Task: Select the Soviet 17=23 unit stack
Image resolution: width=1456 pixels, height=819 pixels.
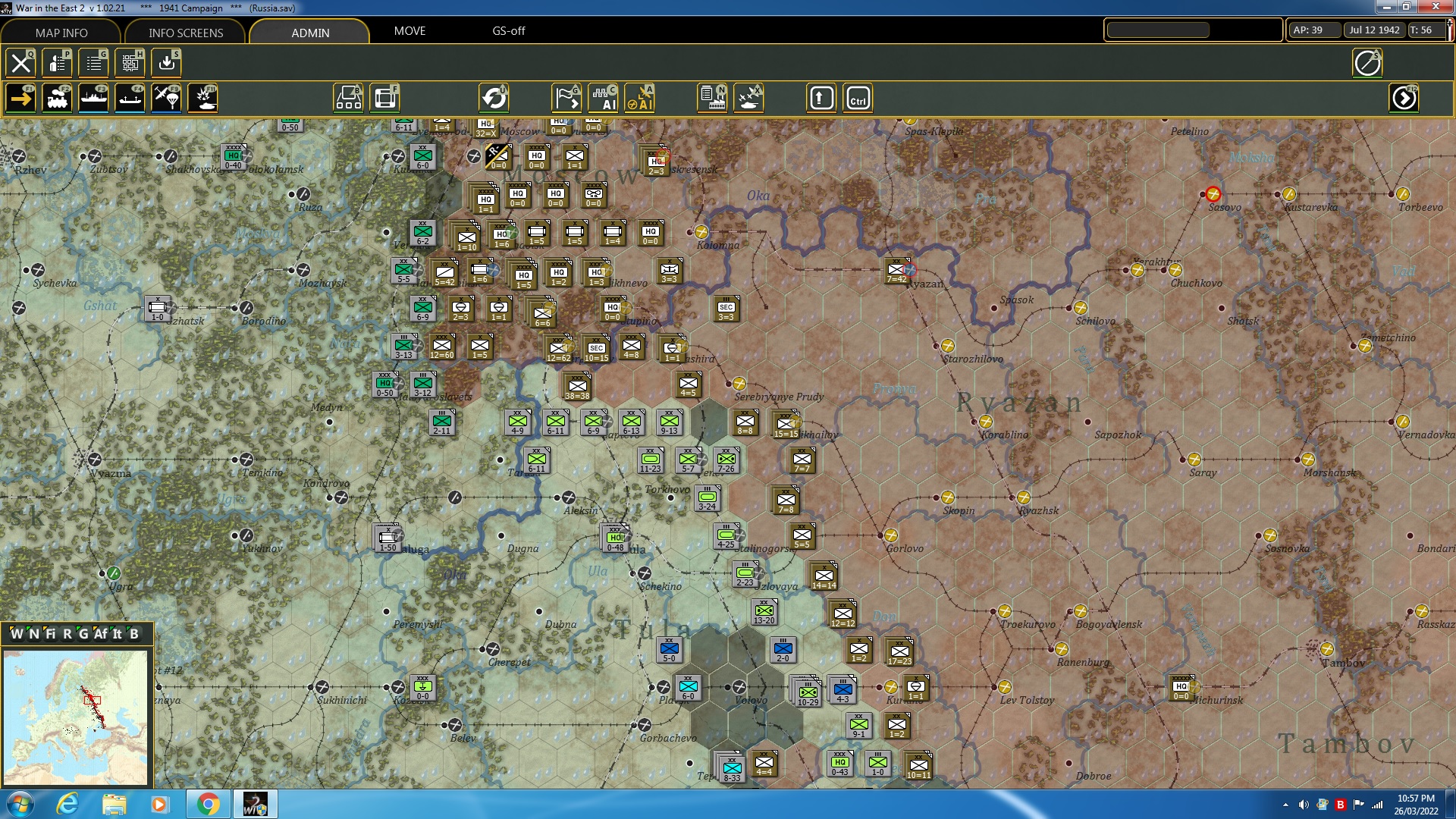Action: [900, 653]
